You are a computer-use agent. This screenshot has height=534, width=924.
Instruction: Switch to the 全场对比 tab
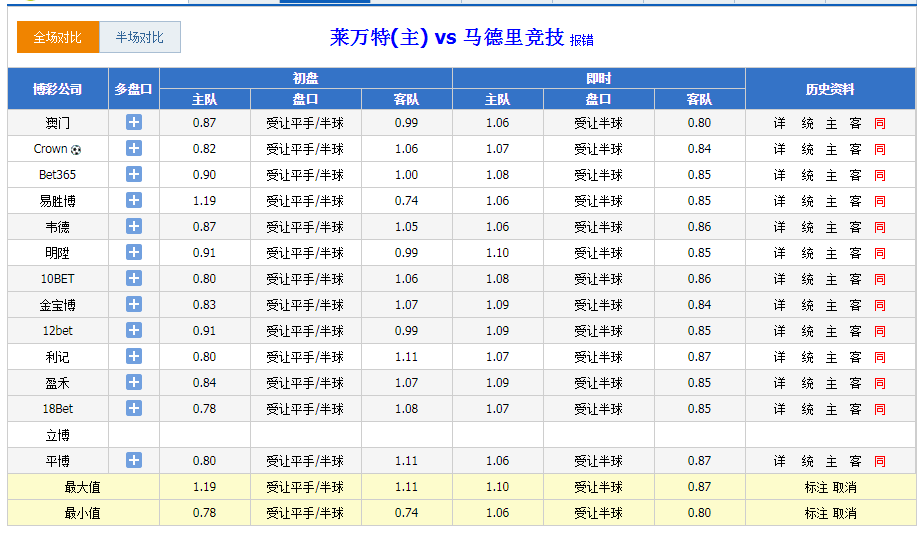(x=58, y=37)
